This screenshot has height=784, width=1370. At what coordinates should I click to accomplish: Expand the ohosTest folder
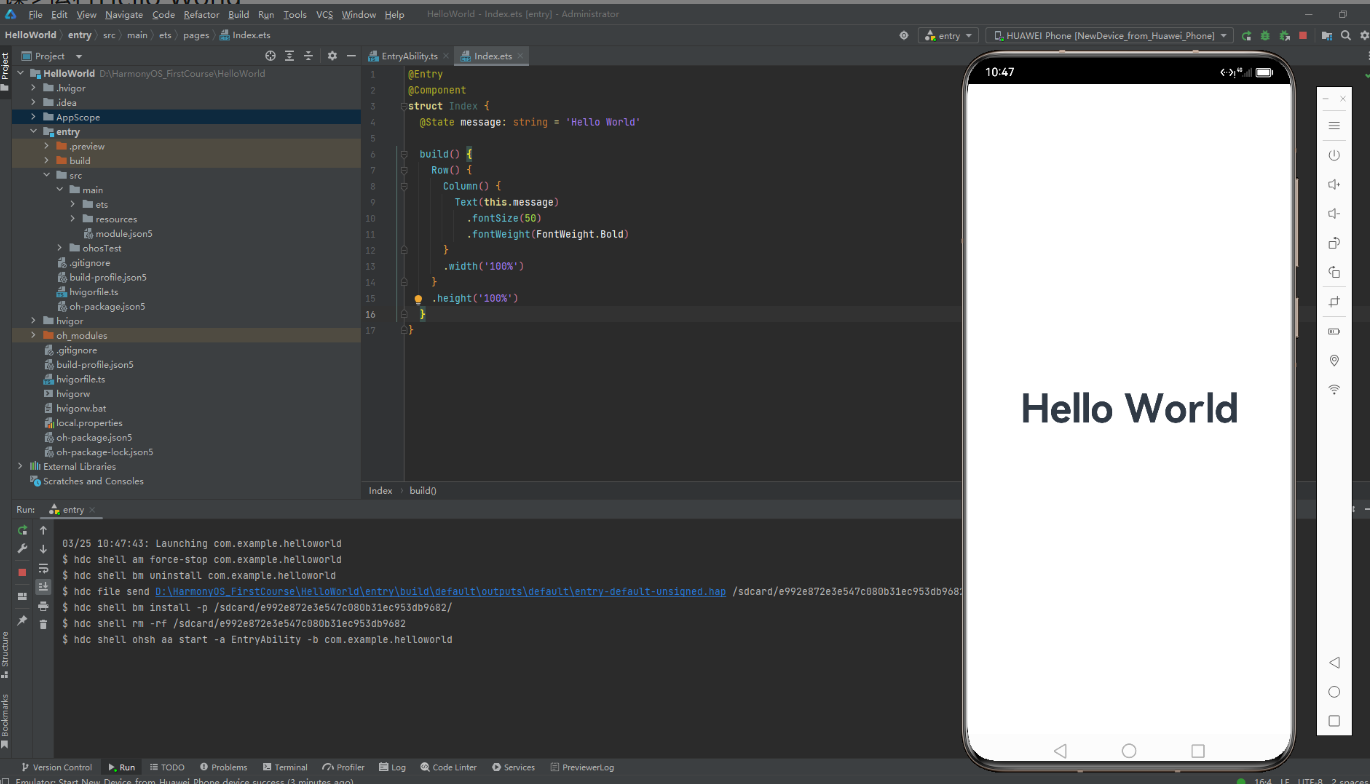click(60, 248)
